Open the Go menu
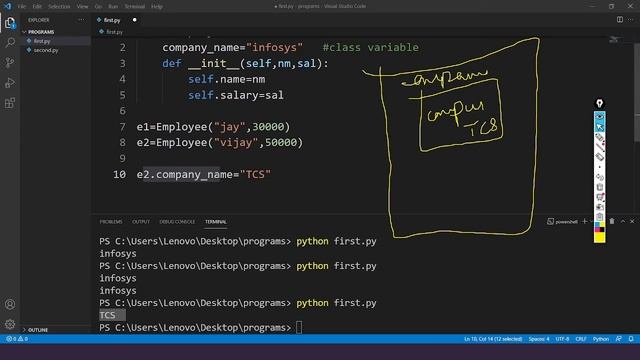 (98, 7)
